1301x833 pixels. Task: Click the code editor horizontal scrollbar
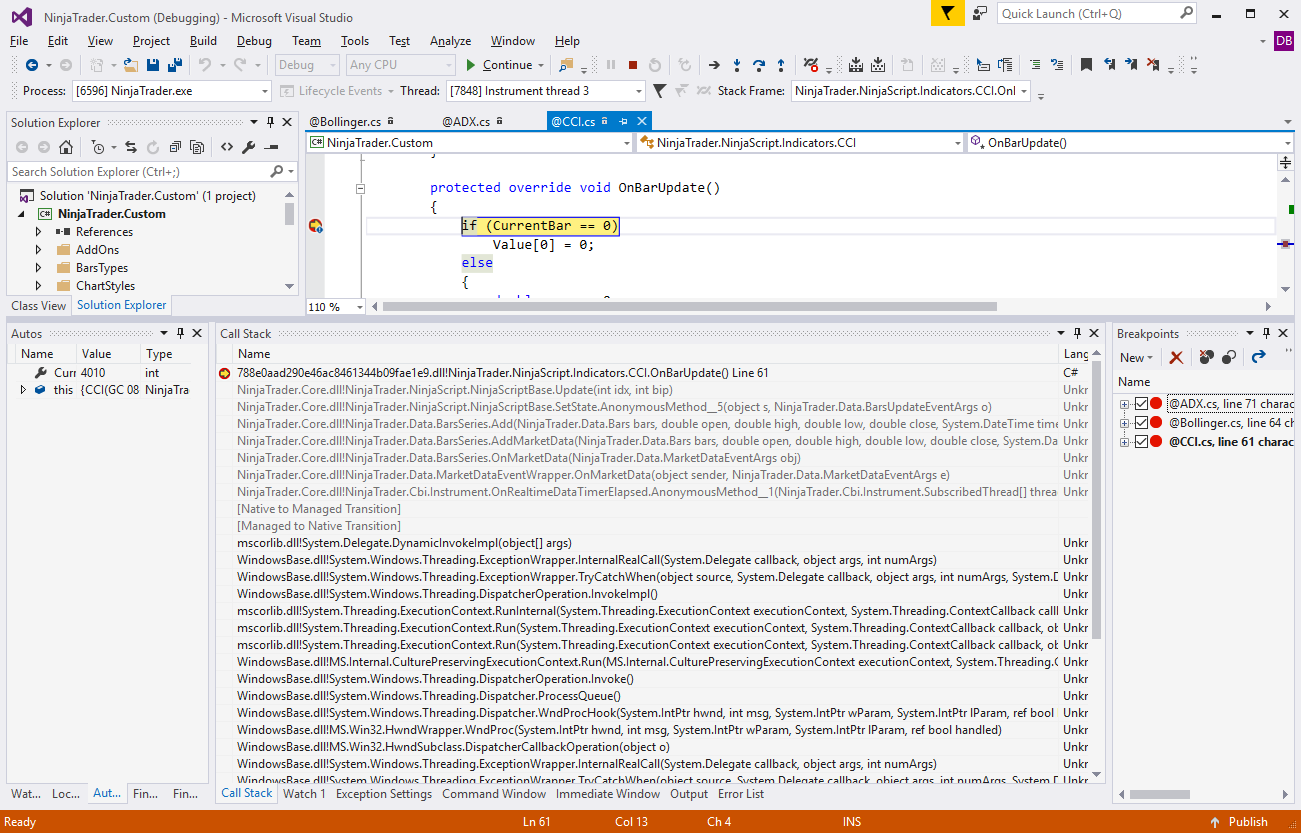click(690, 307)
